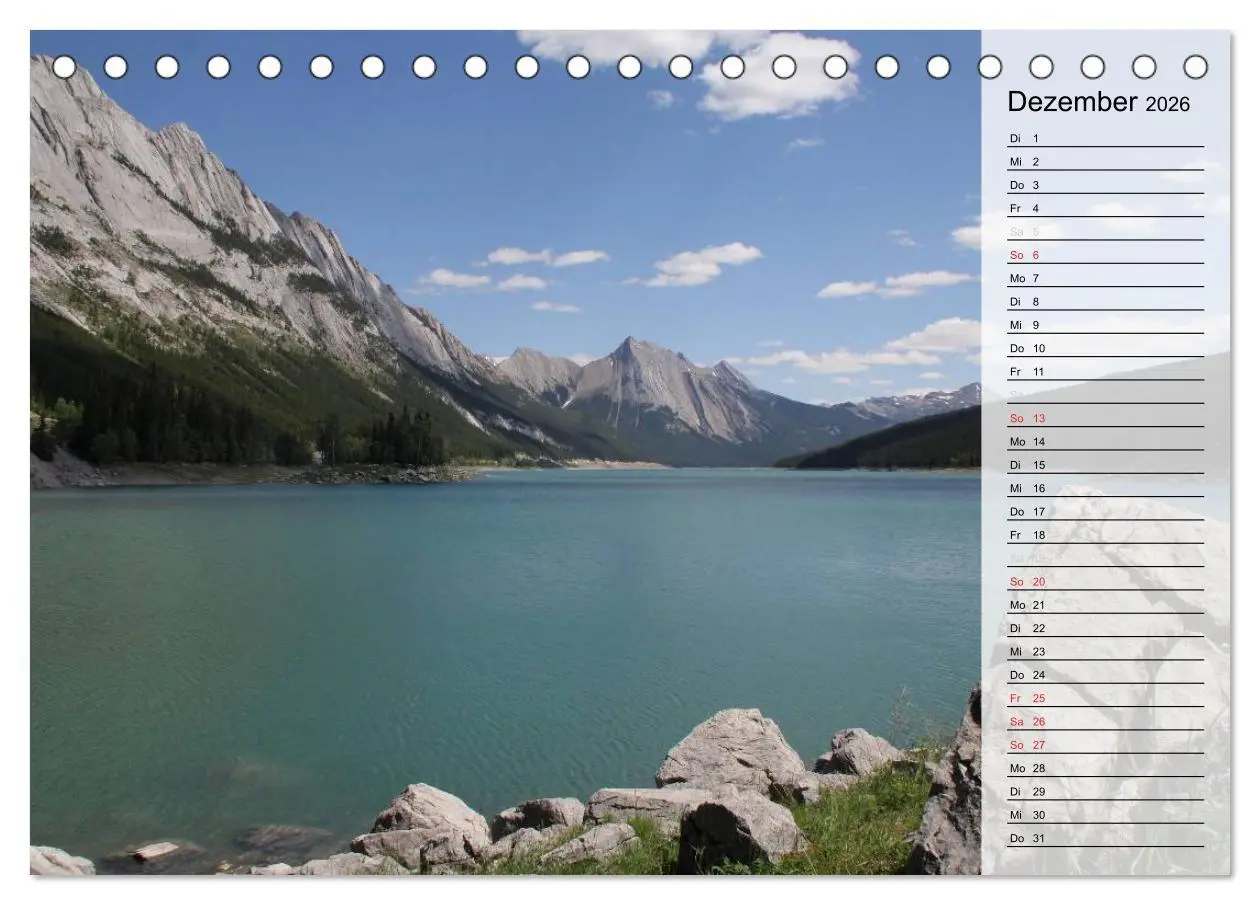
Task: Select the 'Mi 23' calendar row
Action: [1105, 651]
